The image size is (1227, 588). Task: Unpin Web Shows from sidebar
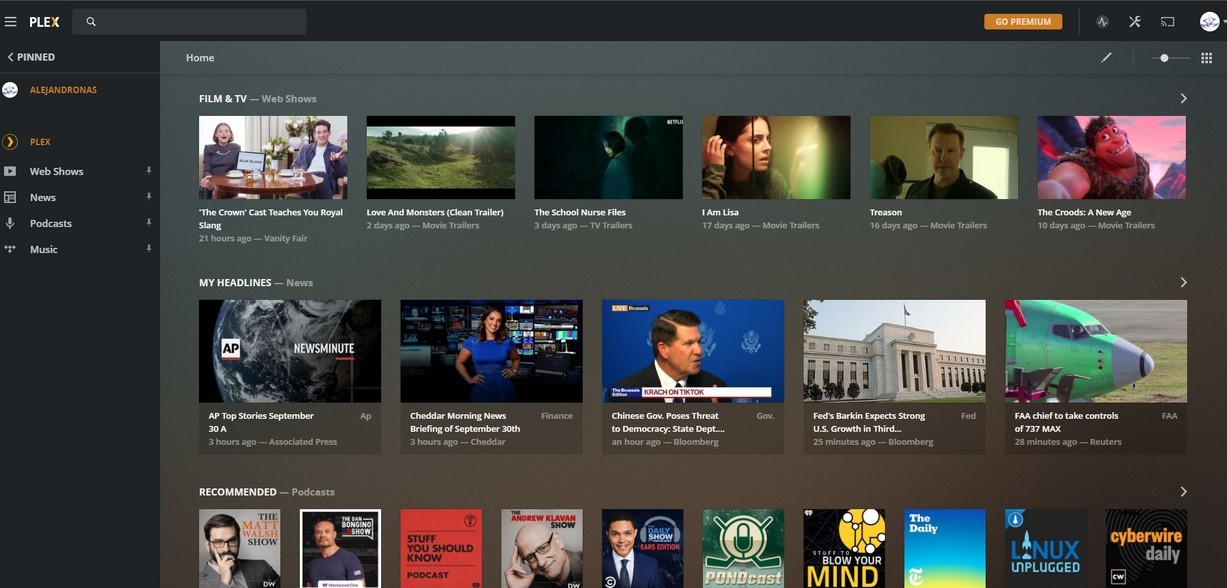tap(149, 171)
